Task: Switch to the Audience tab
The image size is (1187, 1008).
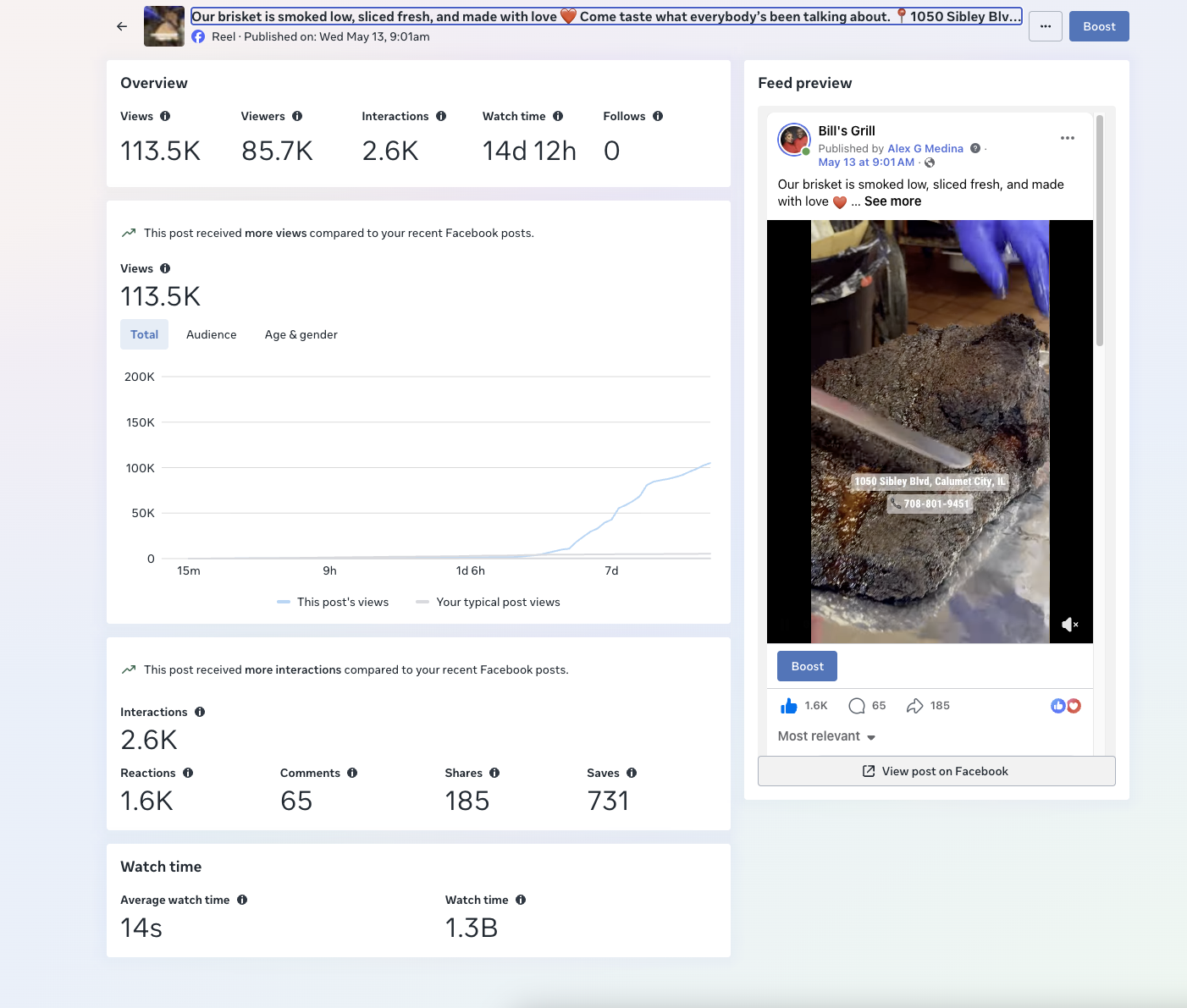Action: [x=212, y=334]
